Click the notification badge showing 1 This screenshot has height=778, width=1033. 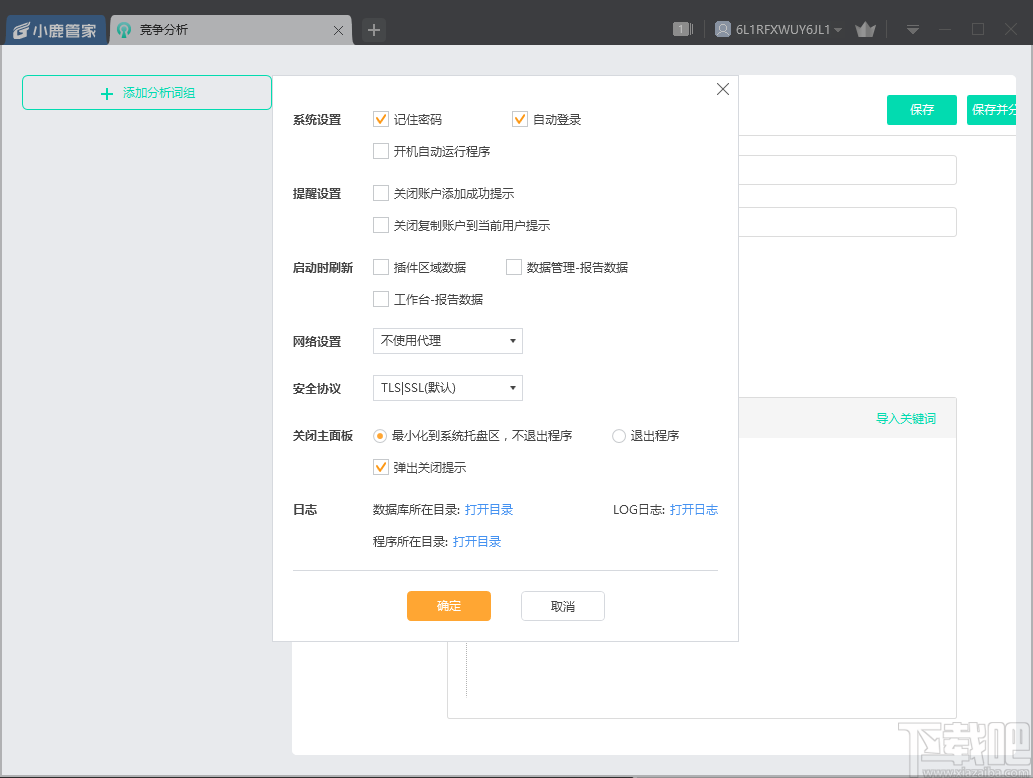683,29
